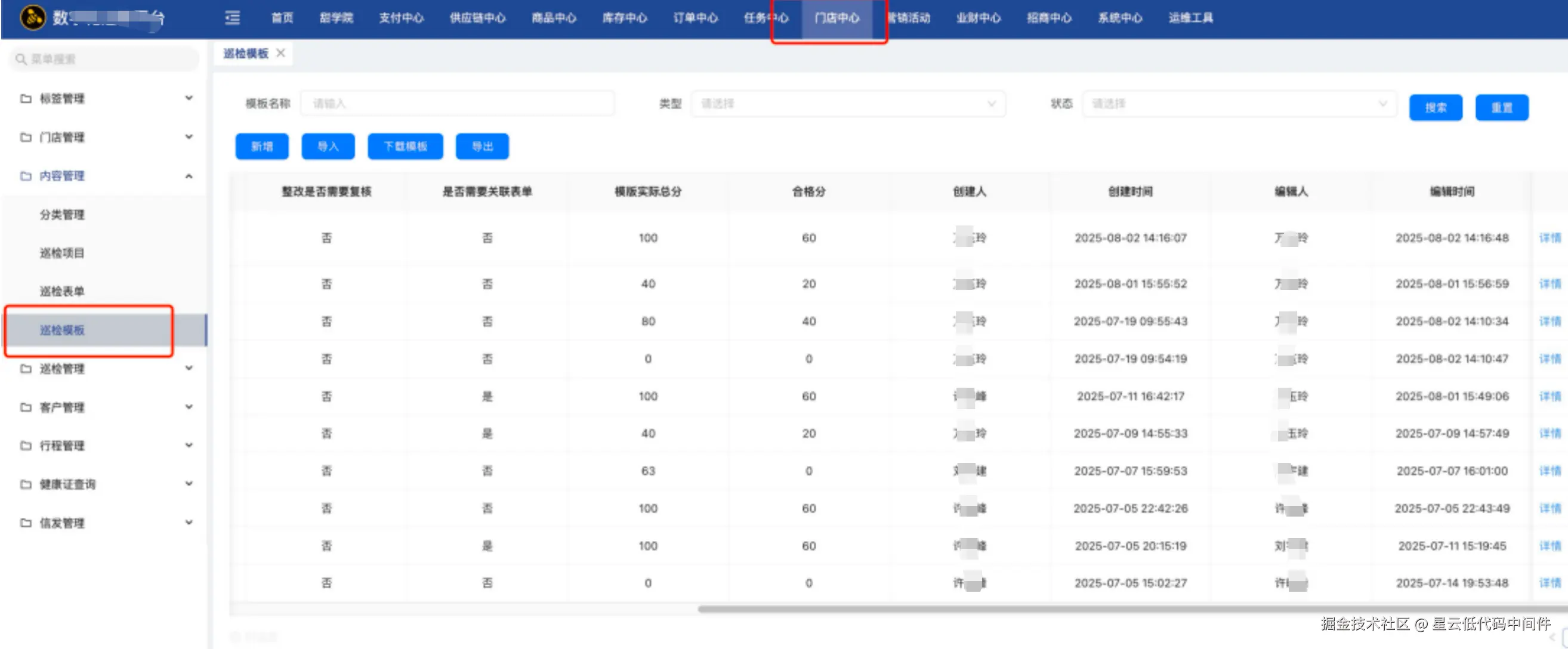Viewport: 1568px width, 649px height.
Task: Open the 门店中心 menu
Action: click(837, 18)
